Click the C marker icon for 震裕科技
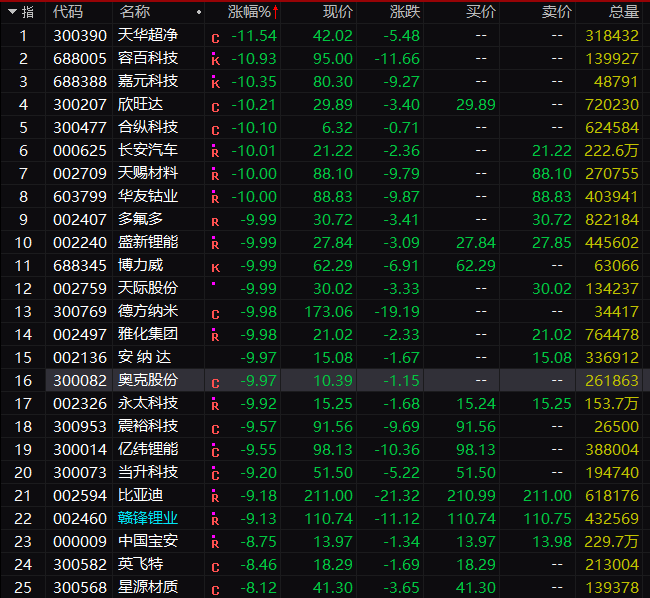Screen dimensions: 650x598 tap(215, 429)
